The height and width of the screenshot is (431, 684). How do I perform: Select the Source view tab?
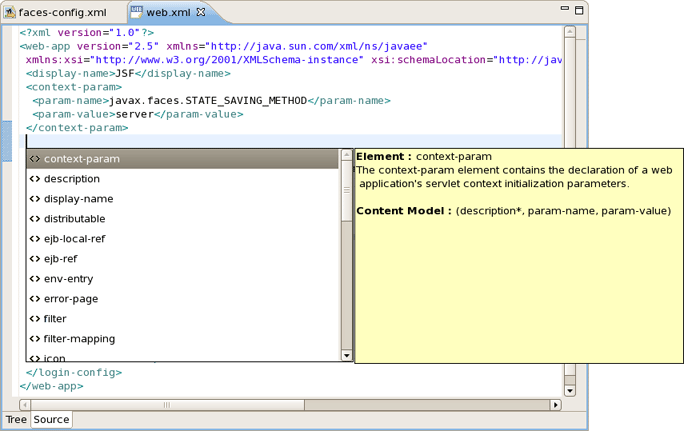[51, 420]
